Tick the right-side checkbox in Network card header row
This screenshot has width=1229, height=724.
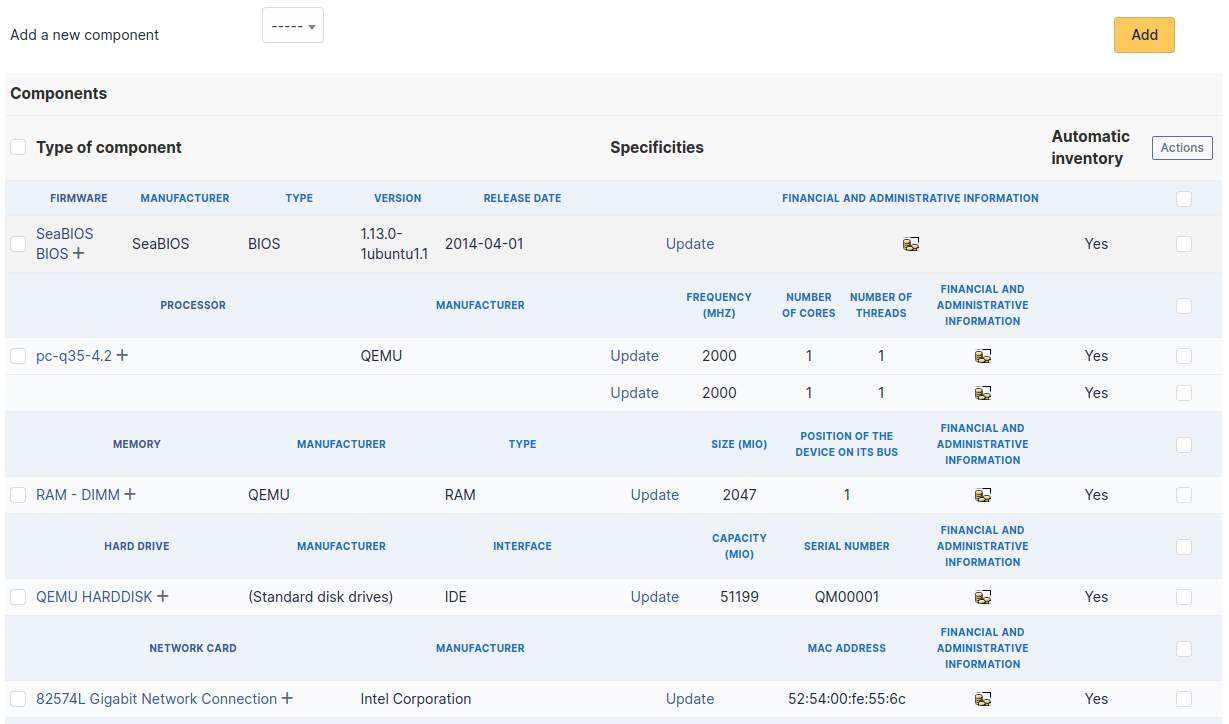(1184, 649)
